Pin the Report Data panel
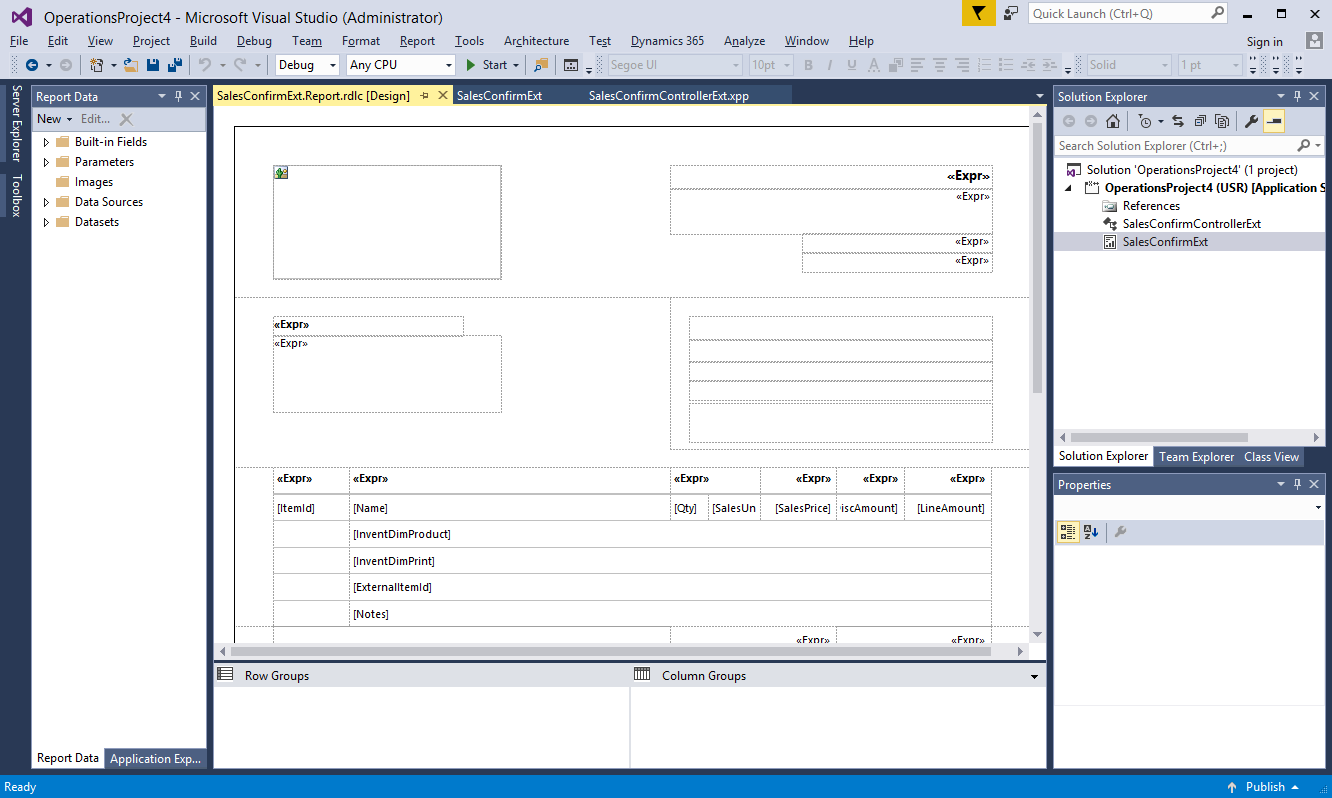Image resolution: width=1332 pixels, height=798 pixels. (178, 96)
